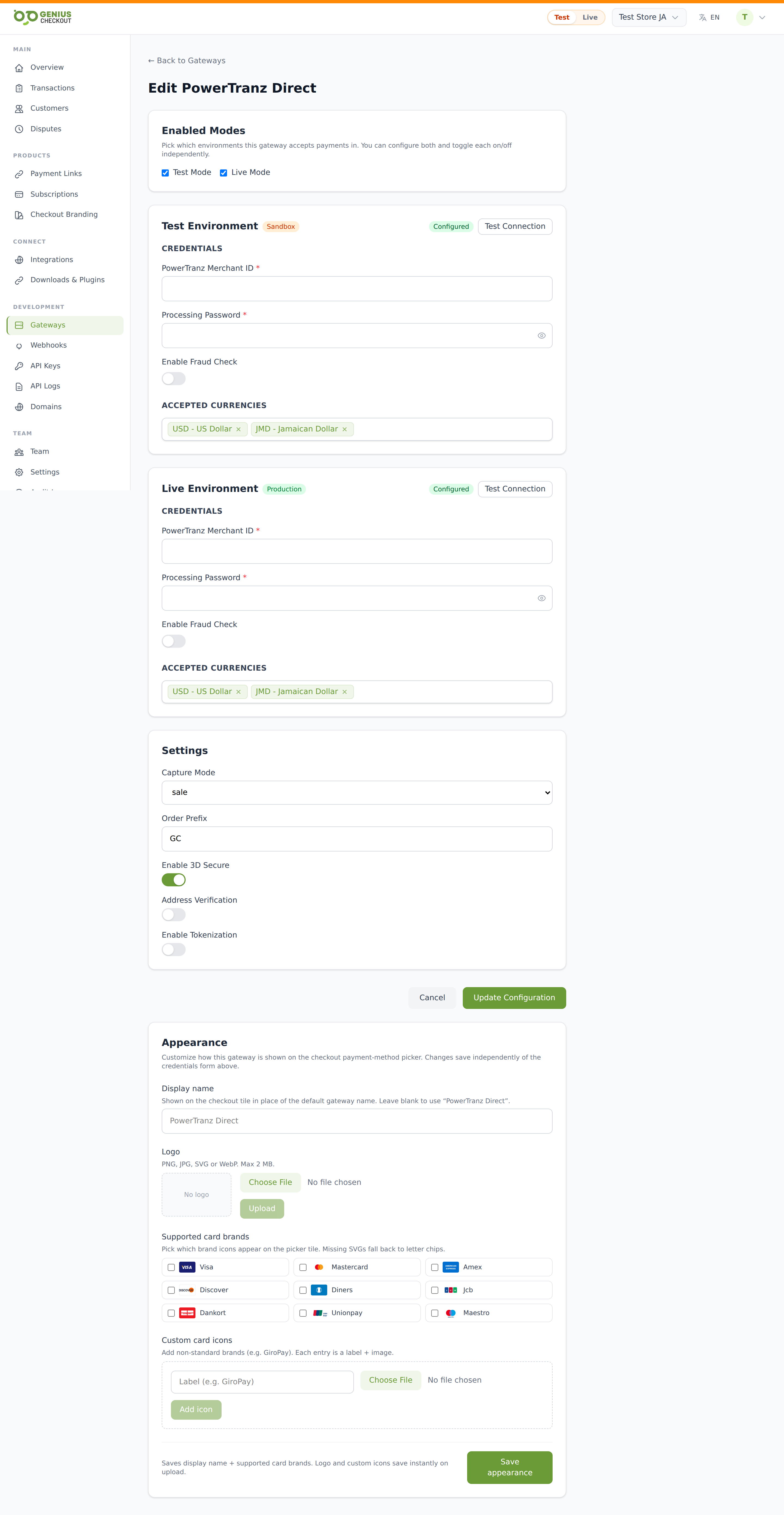Click the Mastercard brand logo
The height and width of the screenshot is (1515, 784).
coord(318,1267)
